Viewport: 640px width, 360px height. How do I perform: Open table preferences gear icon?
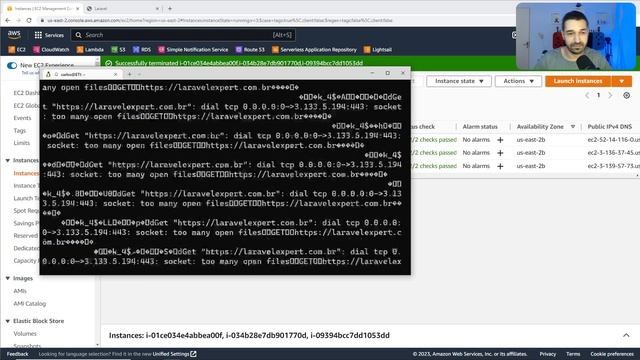point(627,96)
